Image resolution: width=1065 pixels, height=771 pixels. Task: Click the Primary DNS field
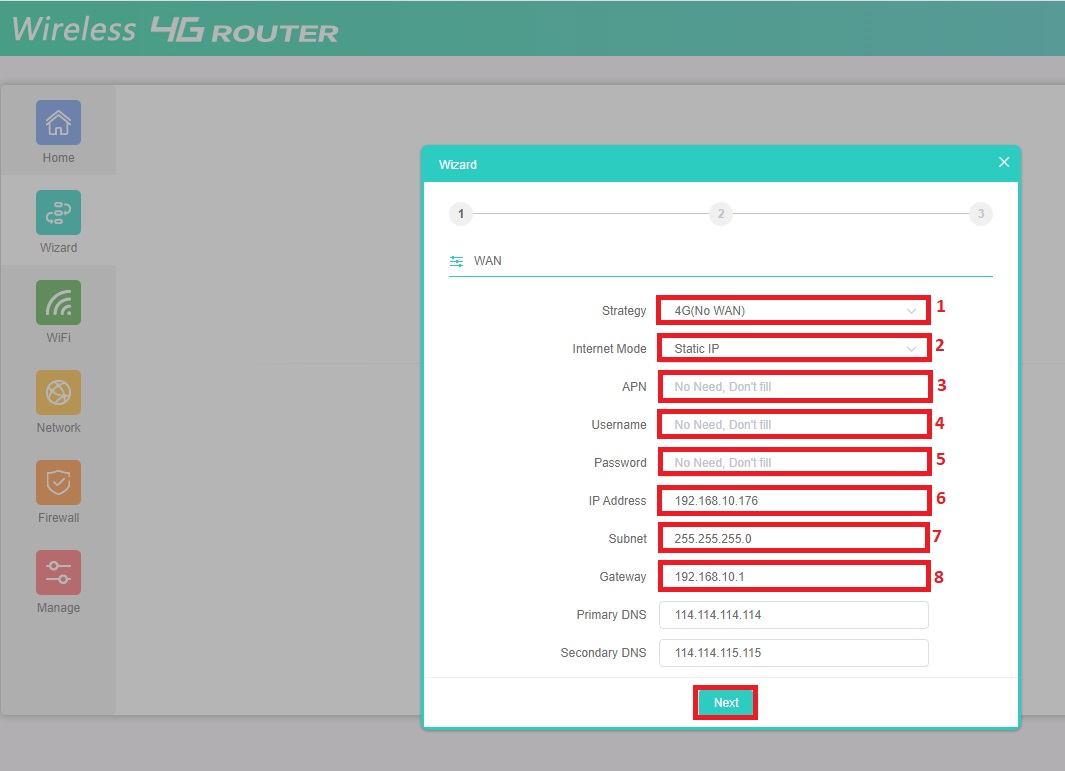tap(794, 615)
